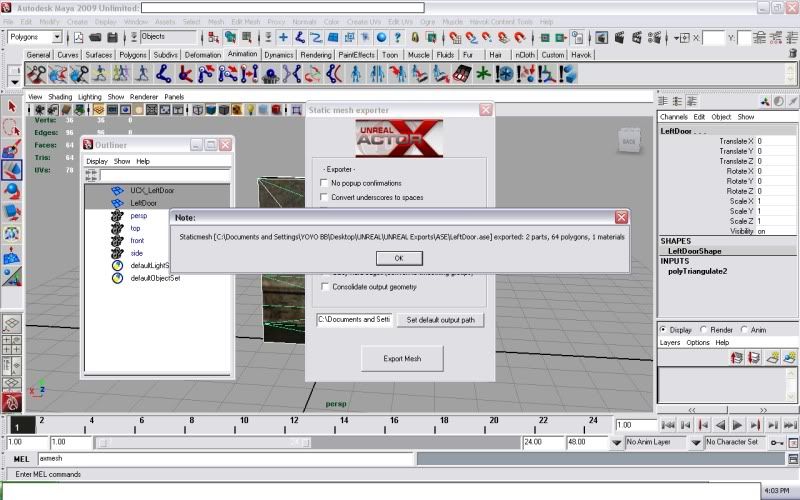Click the four view layout icon

pos(12,345)
